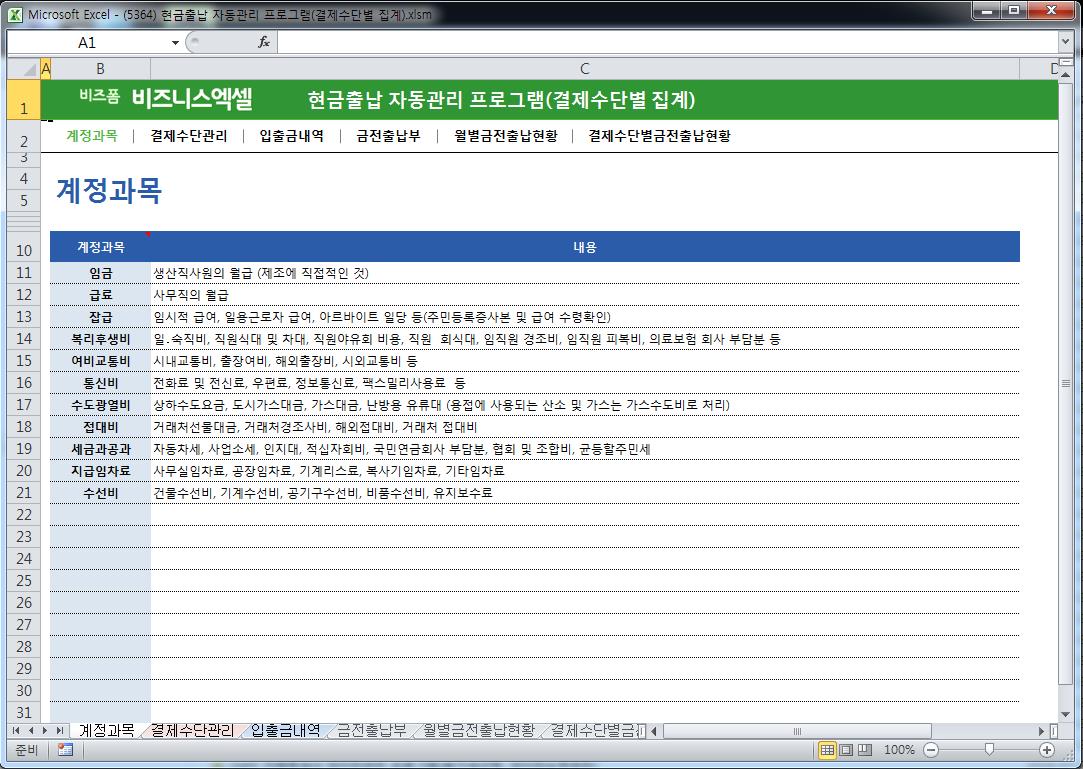Select the 수도광열비 account cell

point(101,405)
